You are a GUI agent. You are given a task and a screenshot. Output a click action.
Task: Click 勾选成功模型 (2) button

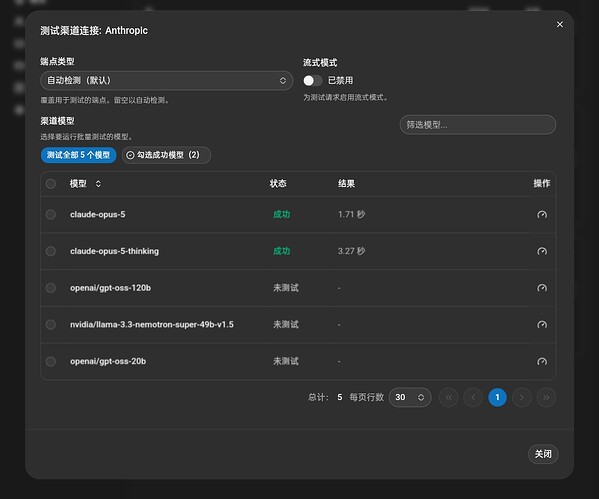[166, 155]
